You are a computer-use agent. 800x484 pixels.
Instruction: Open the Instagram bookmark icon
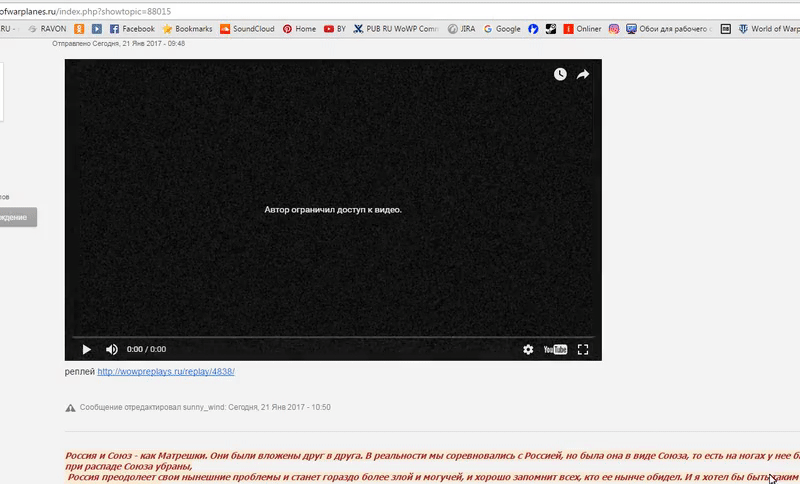click(x=614, y=29)
